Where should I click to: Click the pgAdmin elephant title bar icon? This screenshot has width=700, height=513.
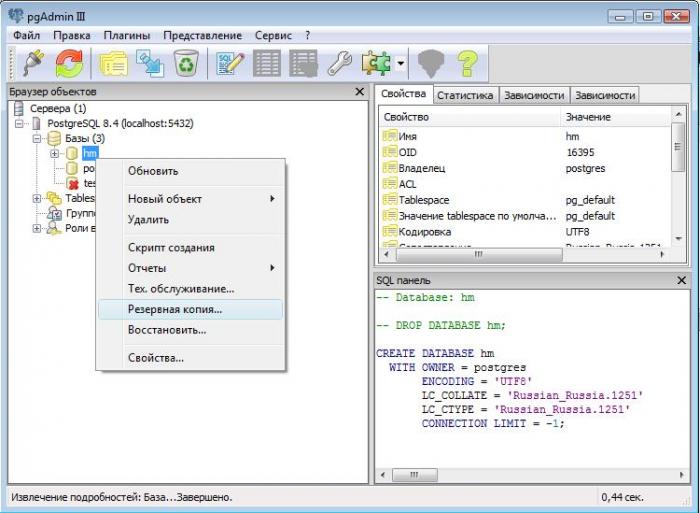16,16
